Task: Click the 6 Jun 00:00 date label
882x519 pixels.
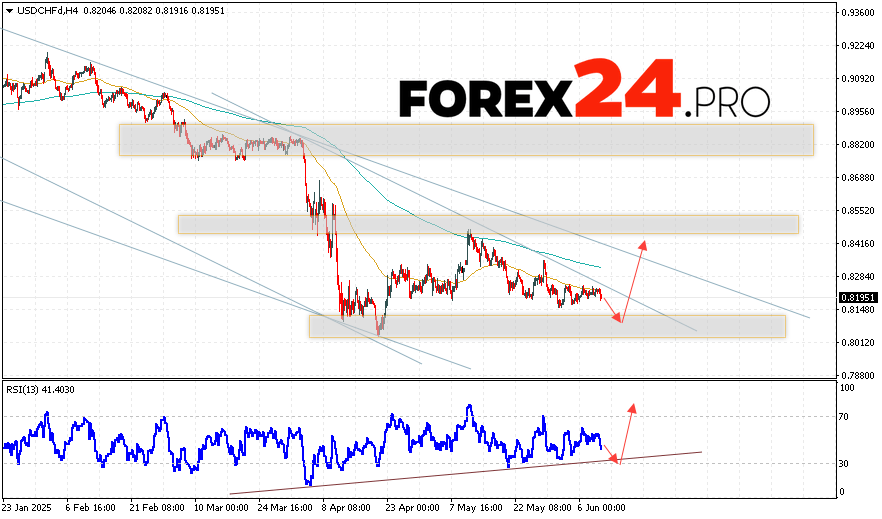Action: pyautogui.click(x=600, y=508)
